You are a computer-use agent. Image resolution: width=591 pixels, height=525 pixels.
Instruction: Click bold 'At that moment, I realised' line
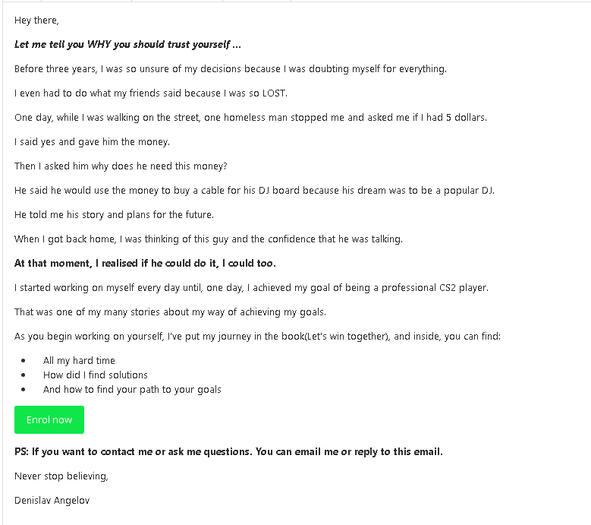point(145,263)
